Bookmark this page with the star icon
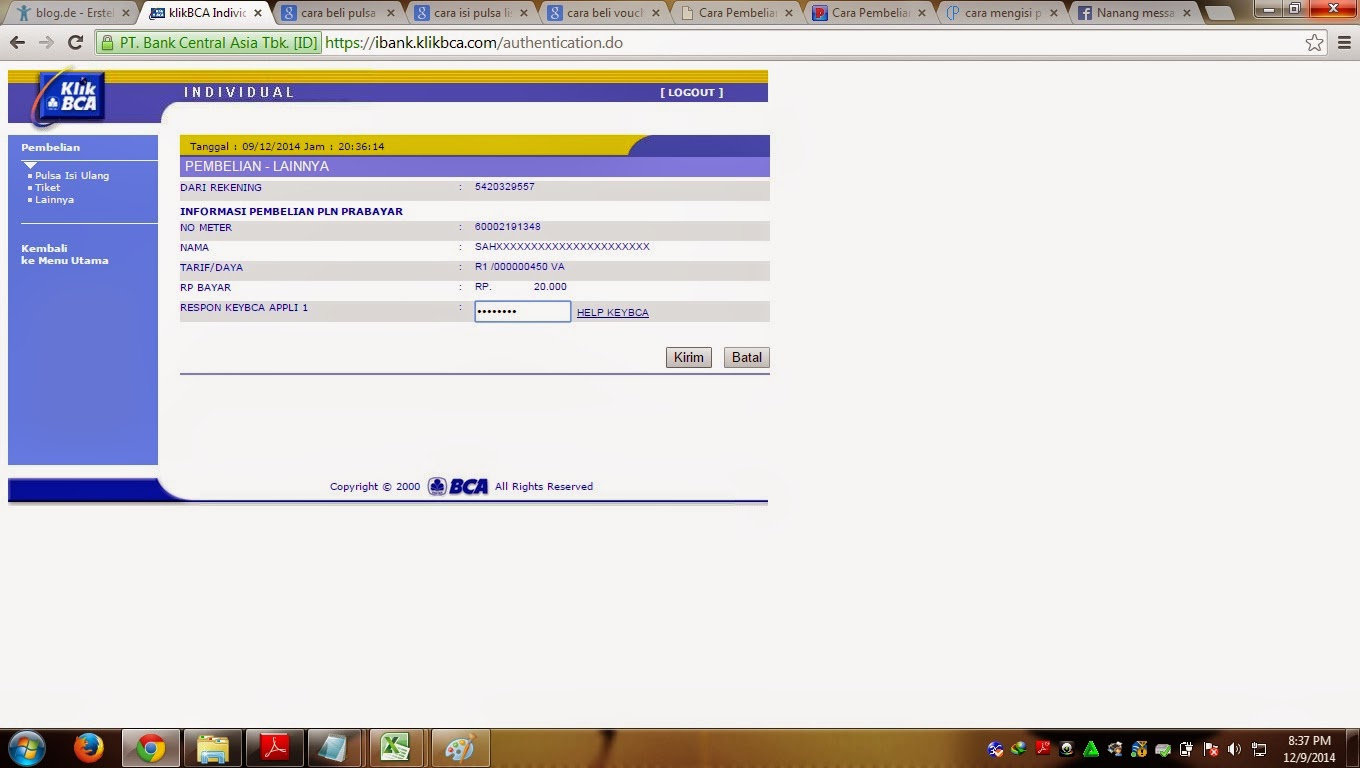 1315,43
